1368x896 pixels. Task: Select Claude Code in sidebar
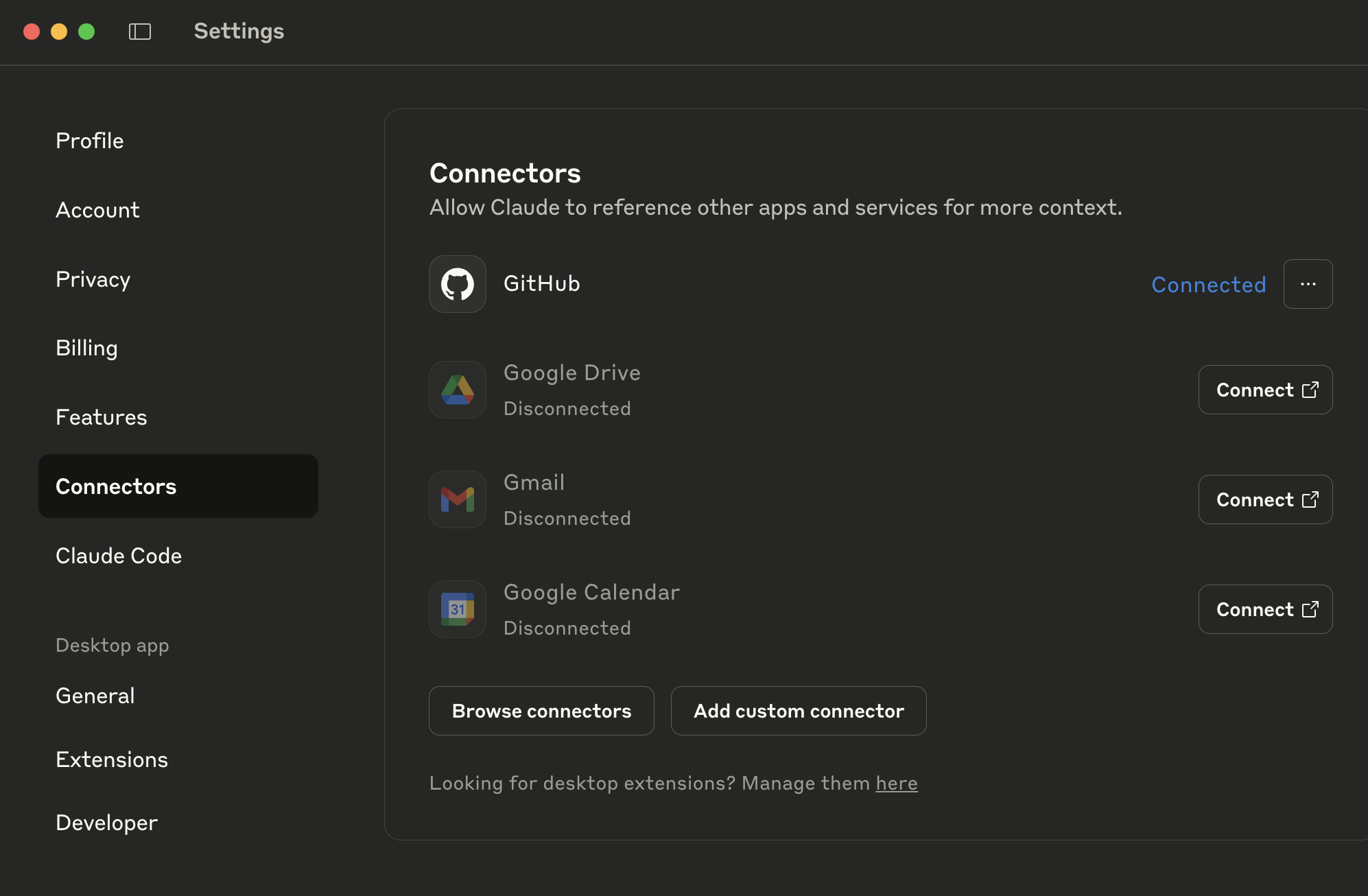119,556
